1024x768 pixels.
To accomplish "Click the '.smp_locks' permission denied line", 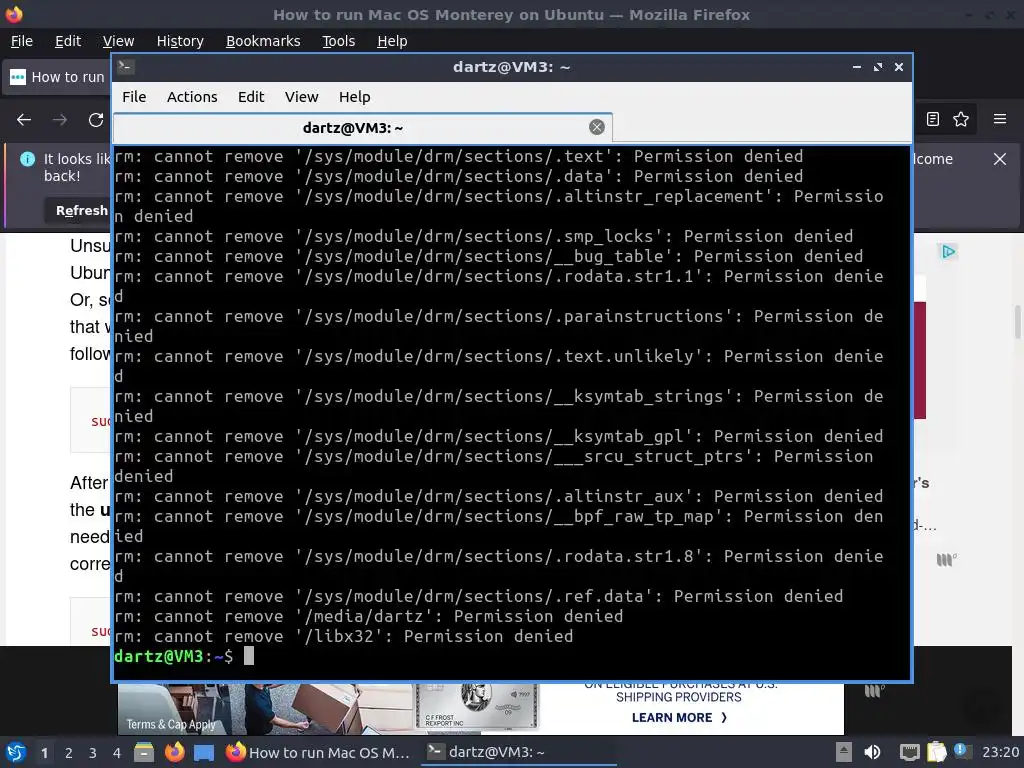I will pyautogui.click(x=483, y=236).
